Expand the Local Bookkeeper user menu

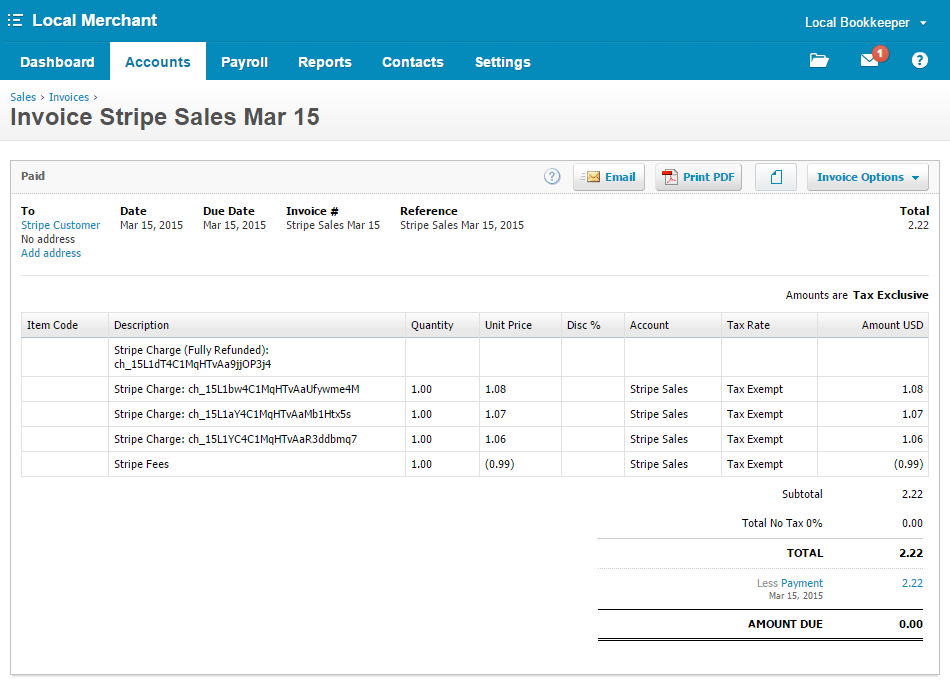(x=866, y=22)
